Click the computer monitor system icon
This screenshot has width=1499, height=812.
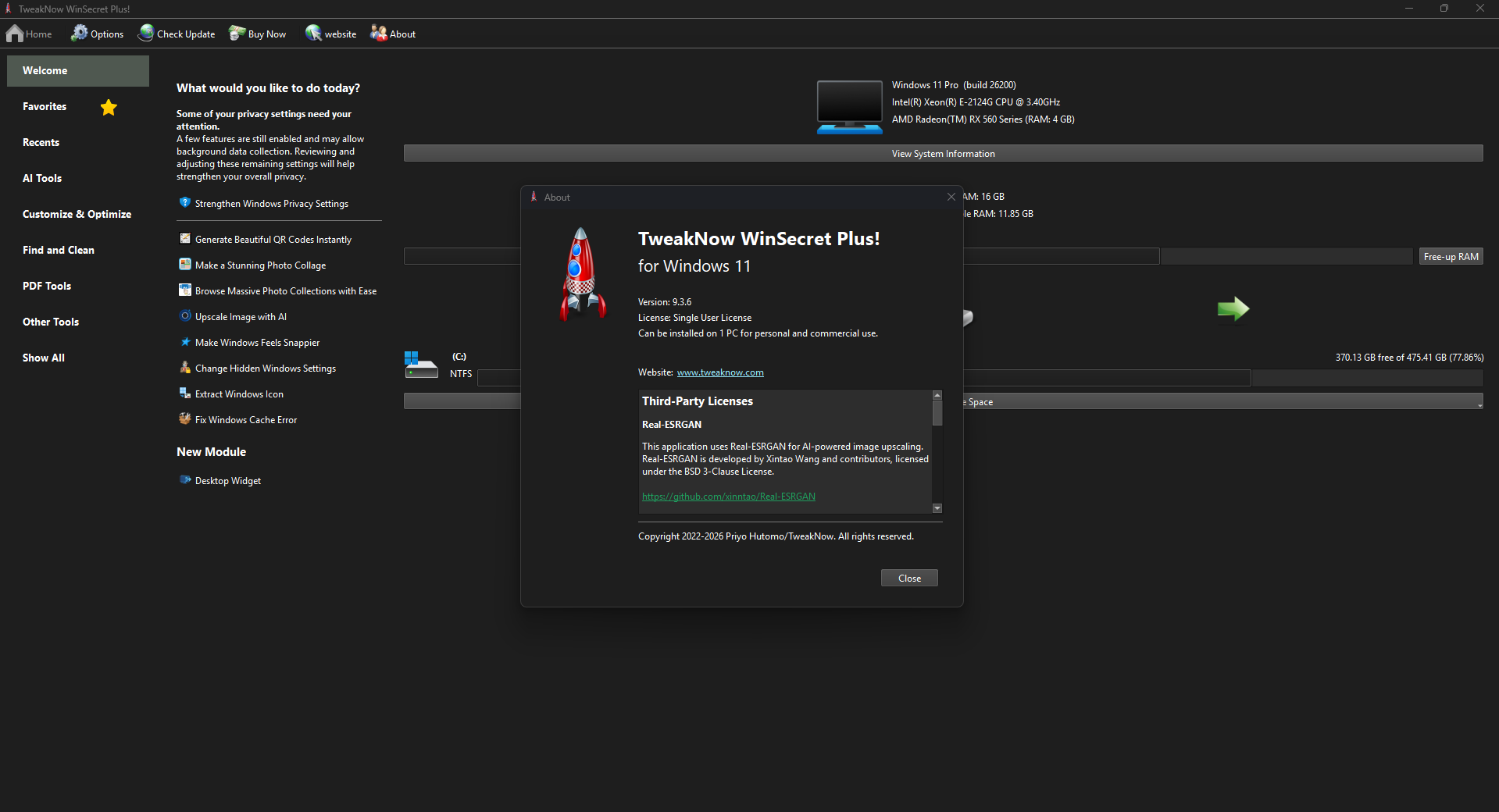(x=849, y=106)
